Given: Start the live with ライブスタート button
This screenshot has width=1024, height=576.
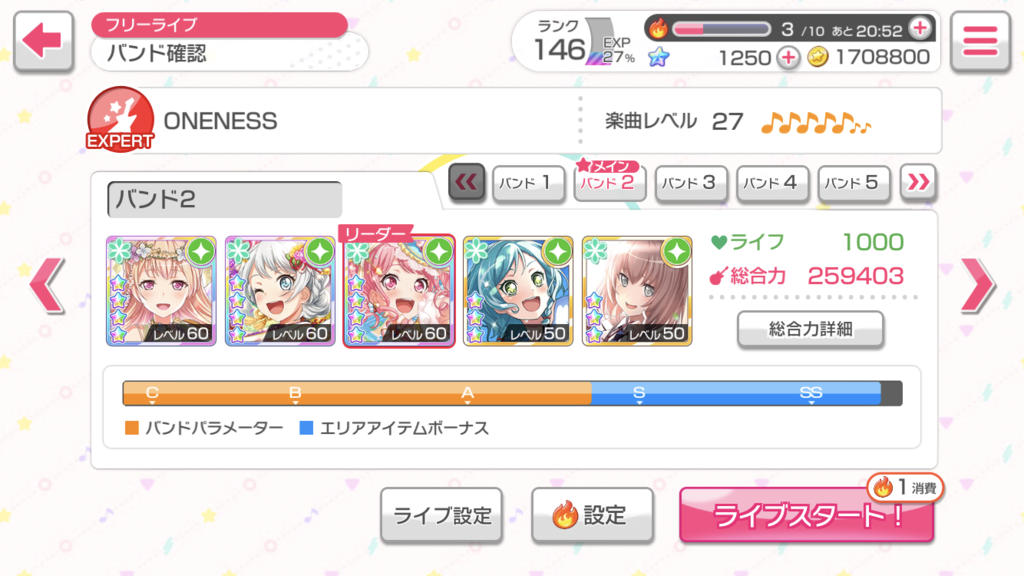Looking at the screenshot, I should [807, 515].
